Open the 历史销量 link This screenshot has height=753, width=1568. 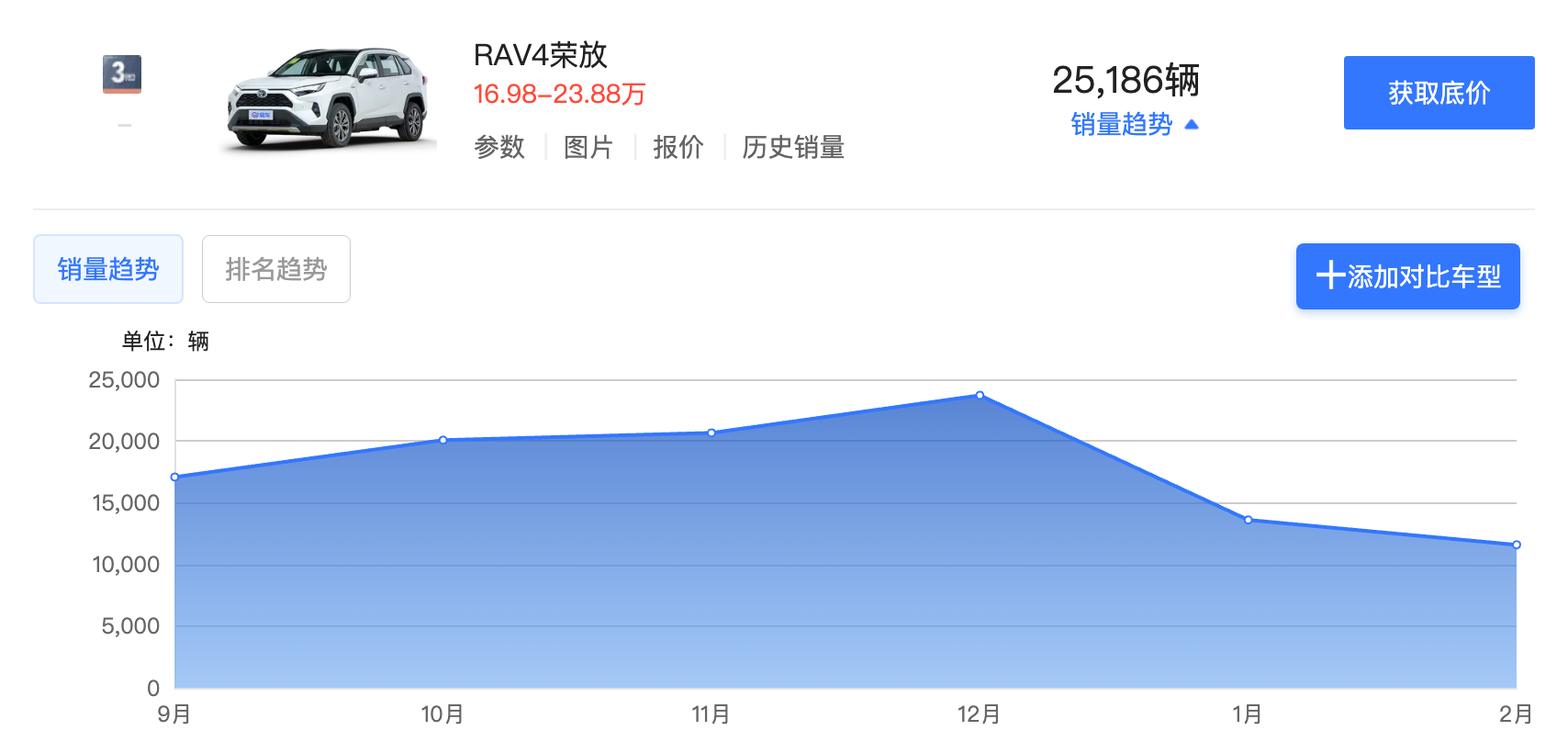pyautogui.click(x=793, y=147)
